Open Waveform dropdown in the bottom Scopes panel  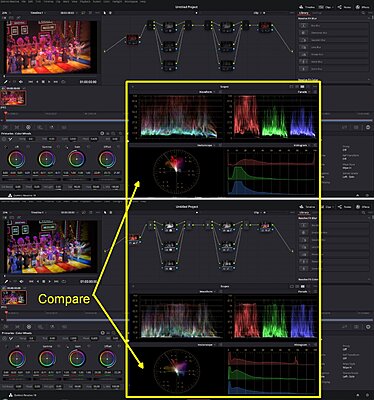pos(207,292)
